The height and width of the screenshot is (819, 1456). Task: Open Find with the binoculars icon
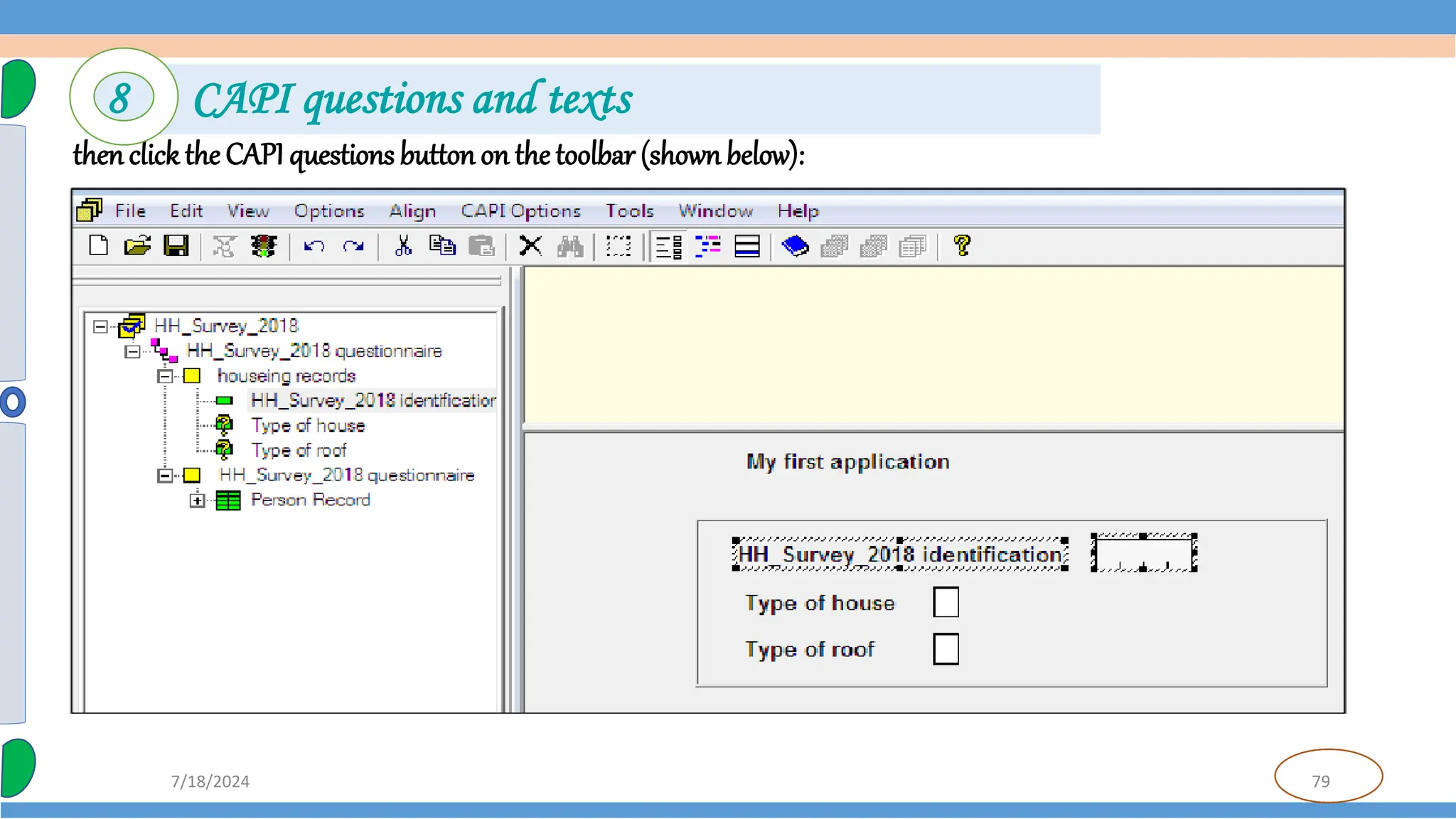click(x=570, y=247)
